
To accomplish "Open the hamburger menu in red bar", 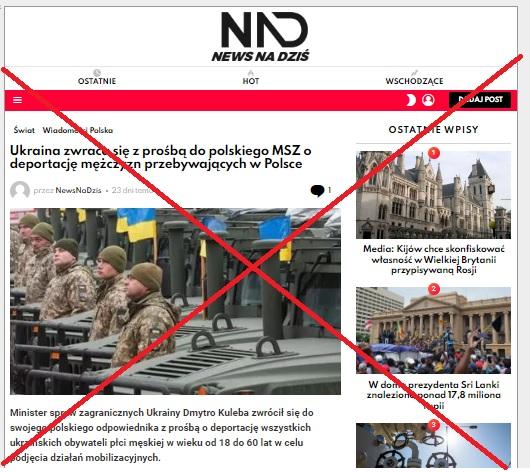I will pos(18,100).
